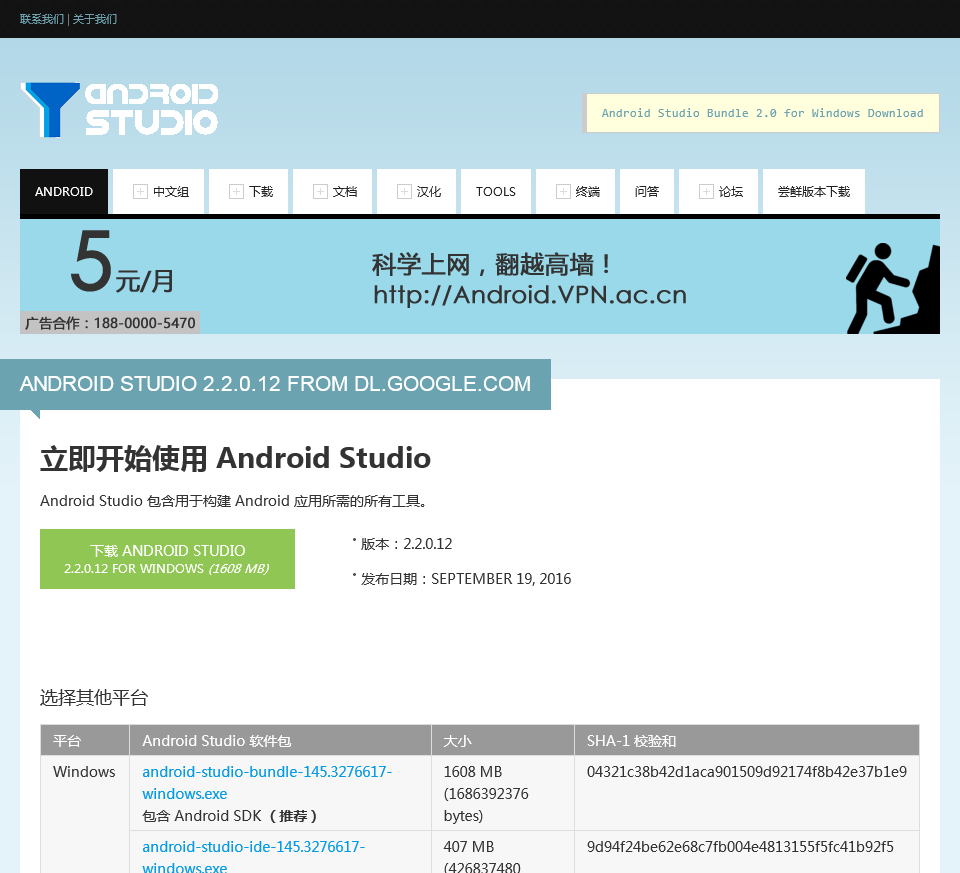Screen dimensions: 960x873
Task: Follow the 联系我们 link in top bar
Action: click(x=42, y=19)
